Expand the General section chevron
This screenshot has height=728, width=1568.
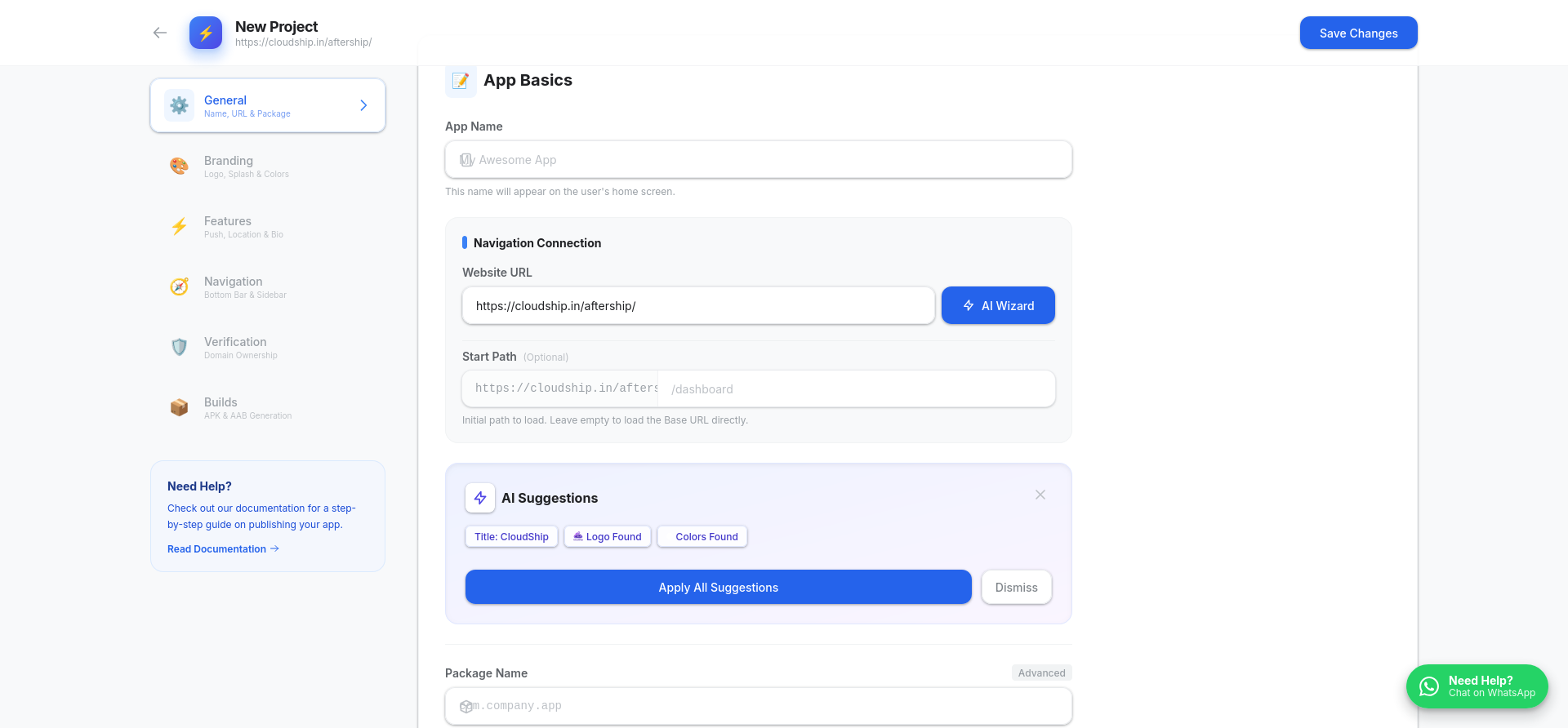363,104
